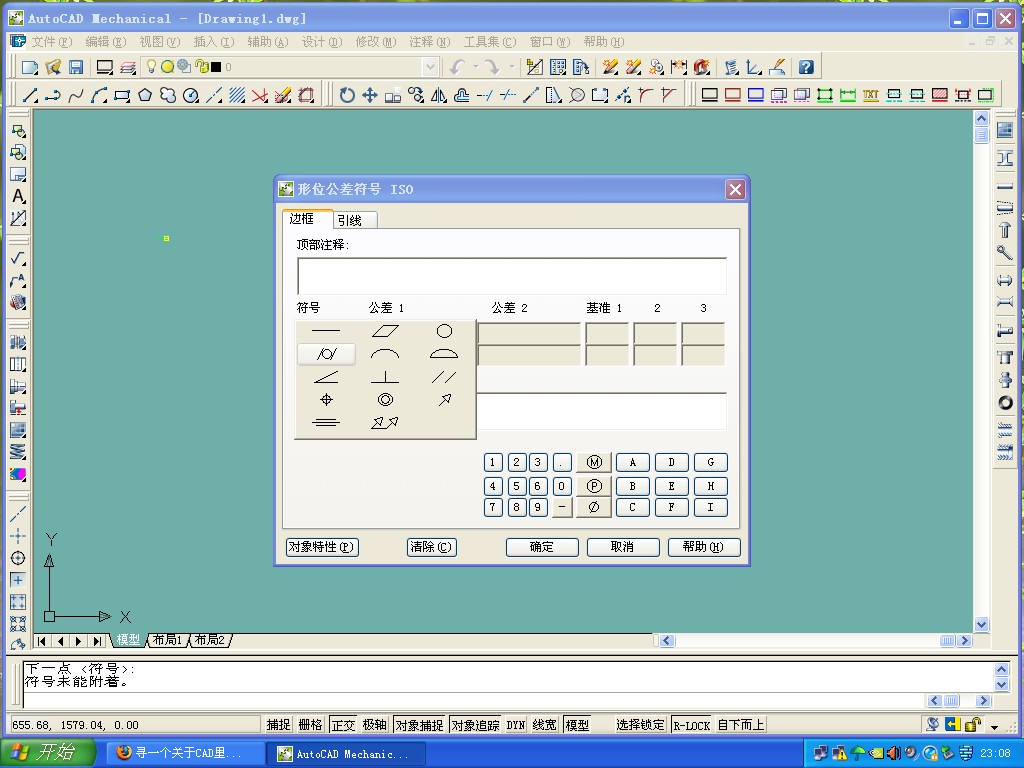This screenshot has width=1024, height=768.
Task: Select the Chamfer tool
Action: tap(668, 95)
